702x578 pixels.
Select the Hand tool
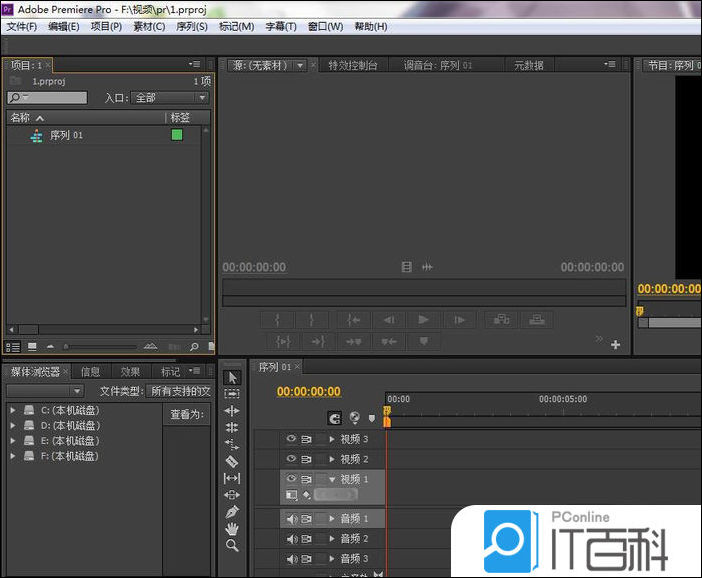click(232, 529)
